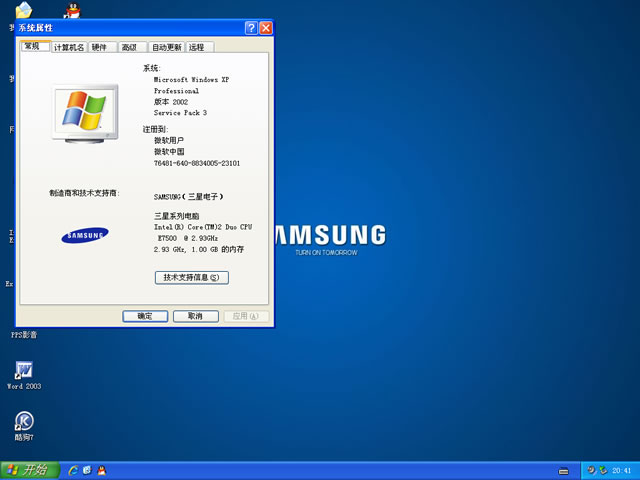Viewport: 640px width, 480px height.
Task: Click the 取消 button
Action: tap(195, 316)
